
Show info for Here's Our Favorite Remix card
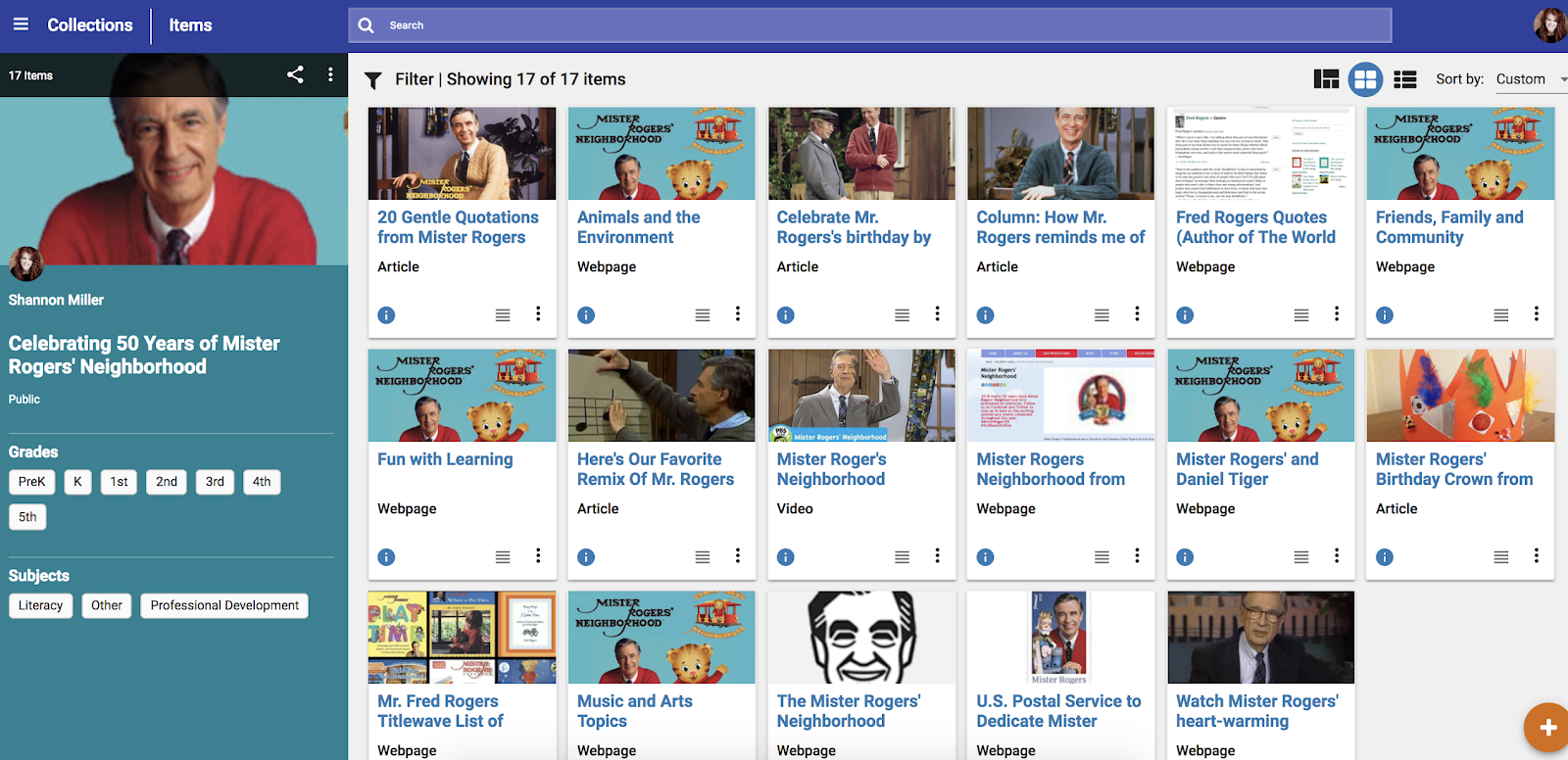point(586,557)
